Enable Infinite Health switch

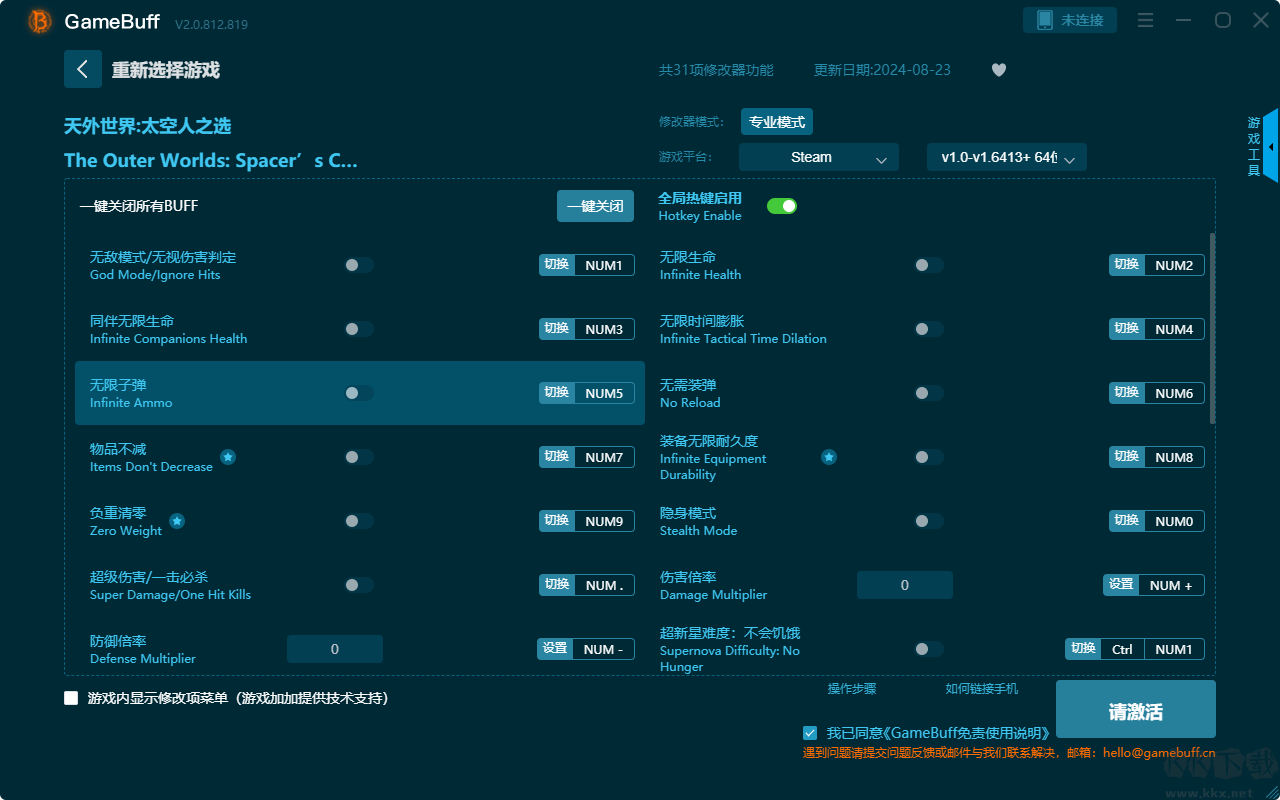coord(929,265)
